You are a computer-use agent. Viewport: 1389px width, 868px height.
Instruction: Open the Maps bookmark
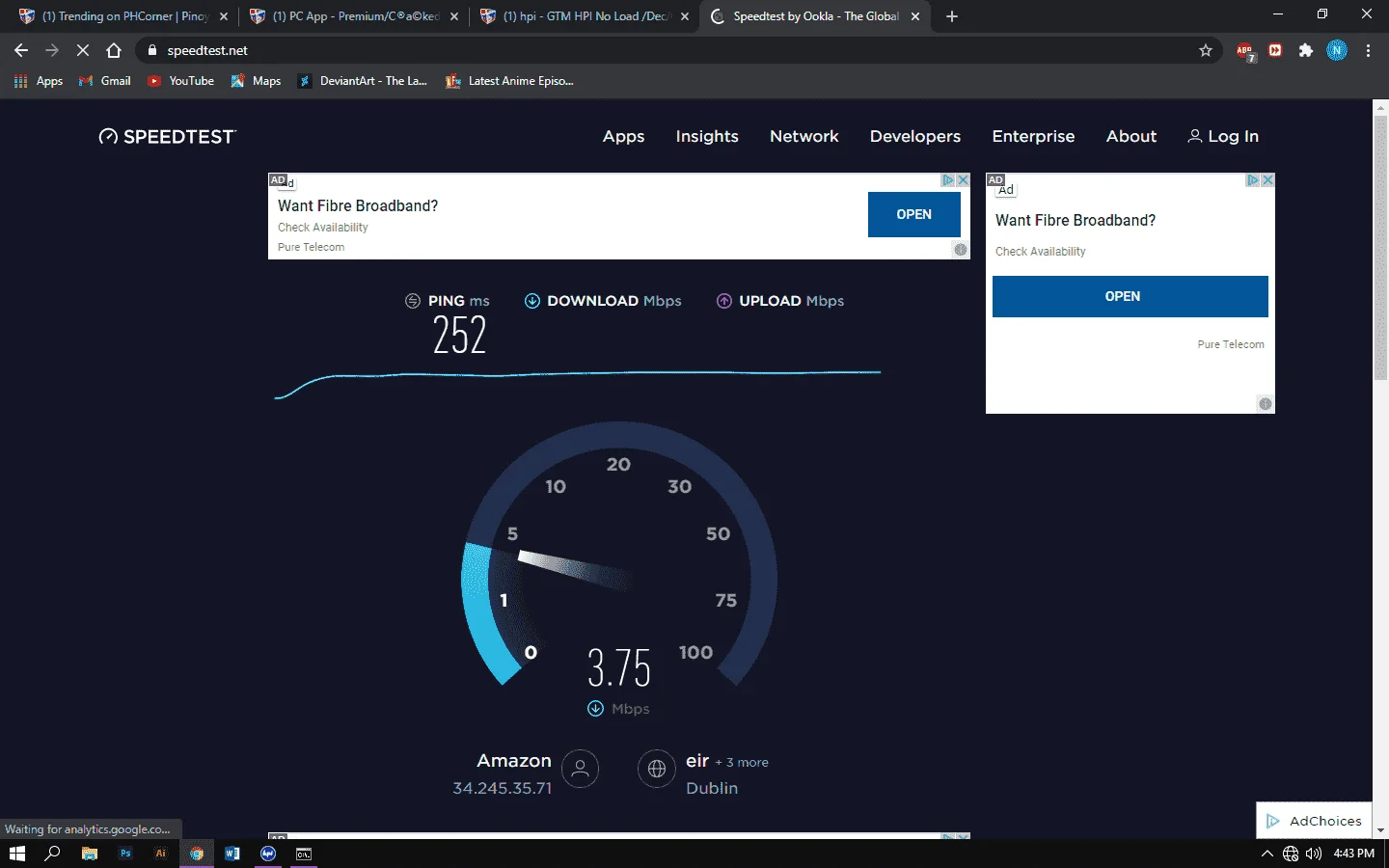[256, 81]
